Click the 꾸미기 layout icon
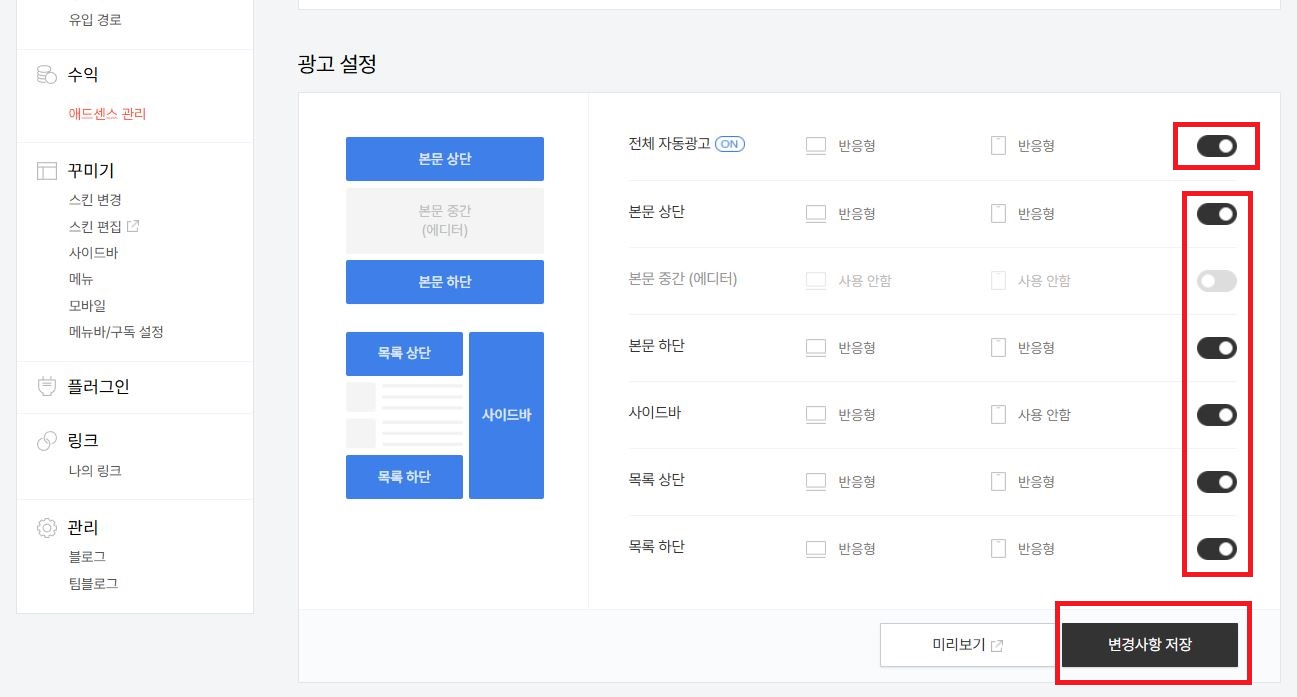This screenshot has width=1297, height=697. (46, 171)
